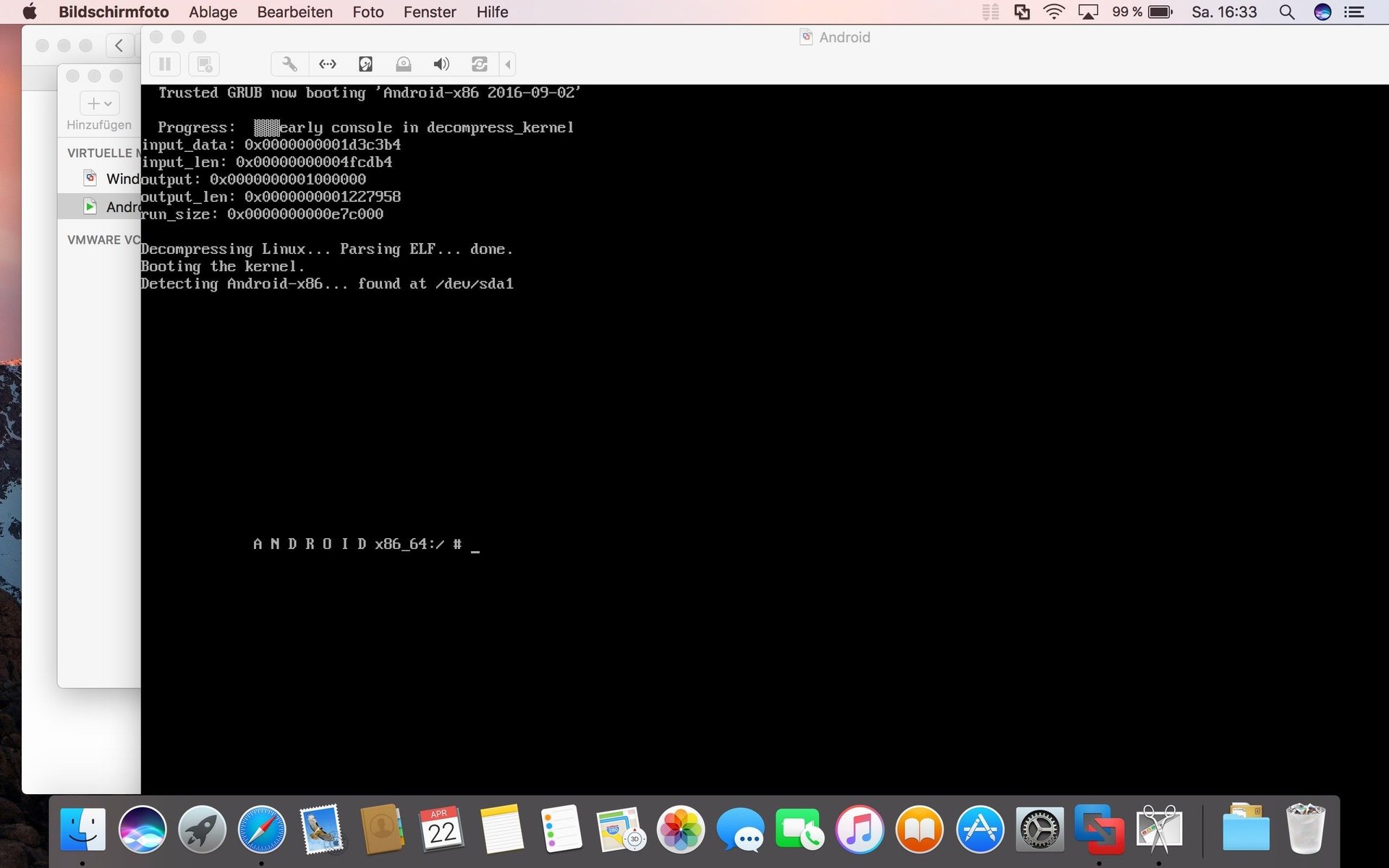Open the Trash in Dock
The height and width of the screenshot is (868, 1389).
pos(1306,829)
